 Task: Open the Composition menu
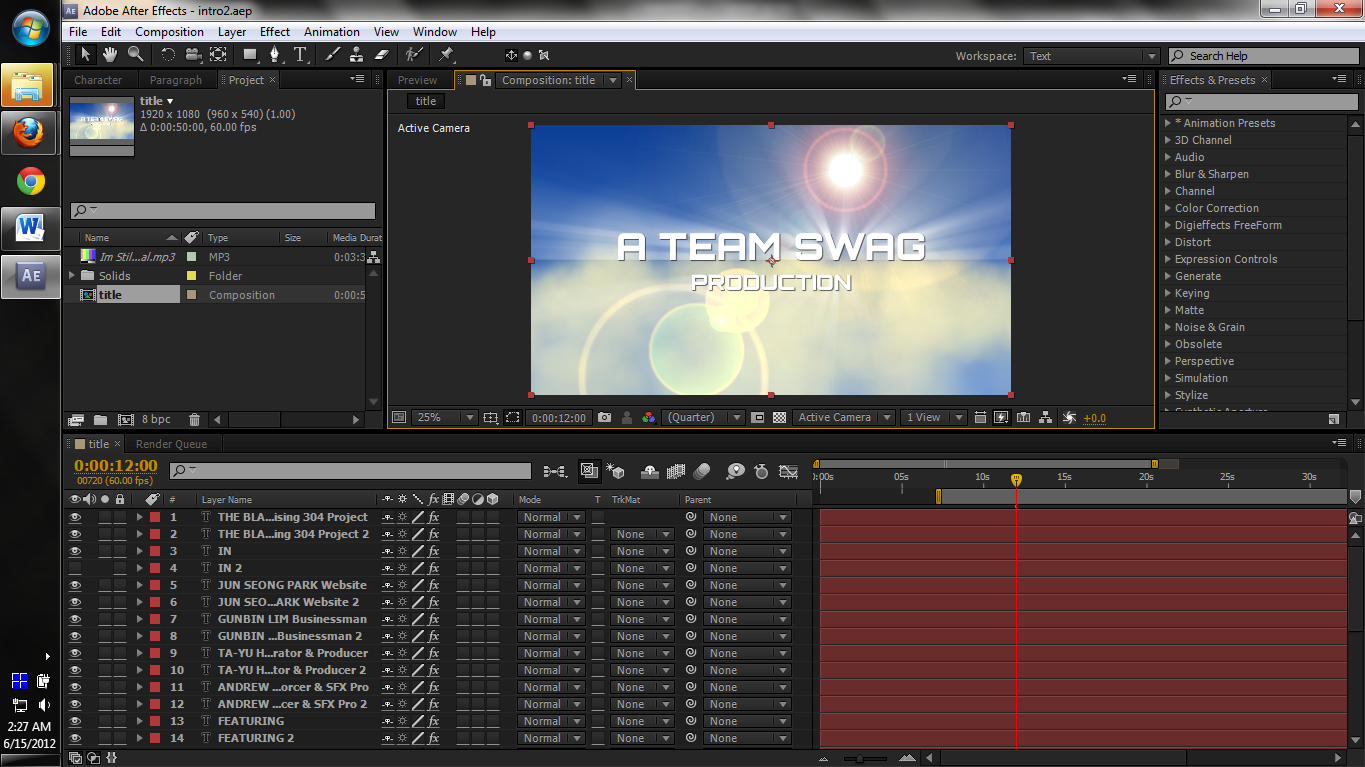click(169, 32)
